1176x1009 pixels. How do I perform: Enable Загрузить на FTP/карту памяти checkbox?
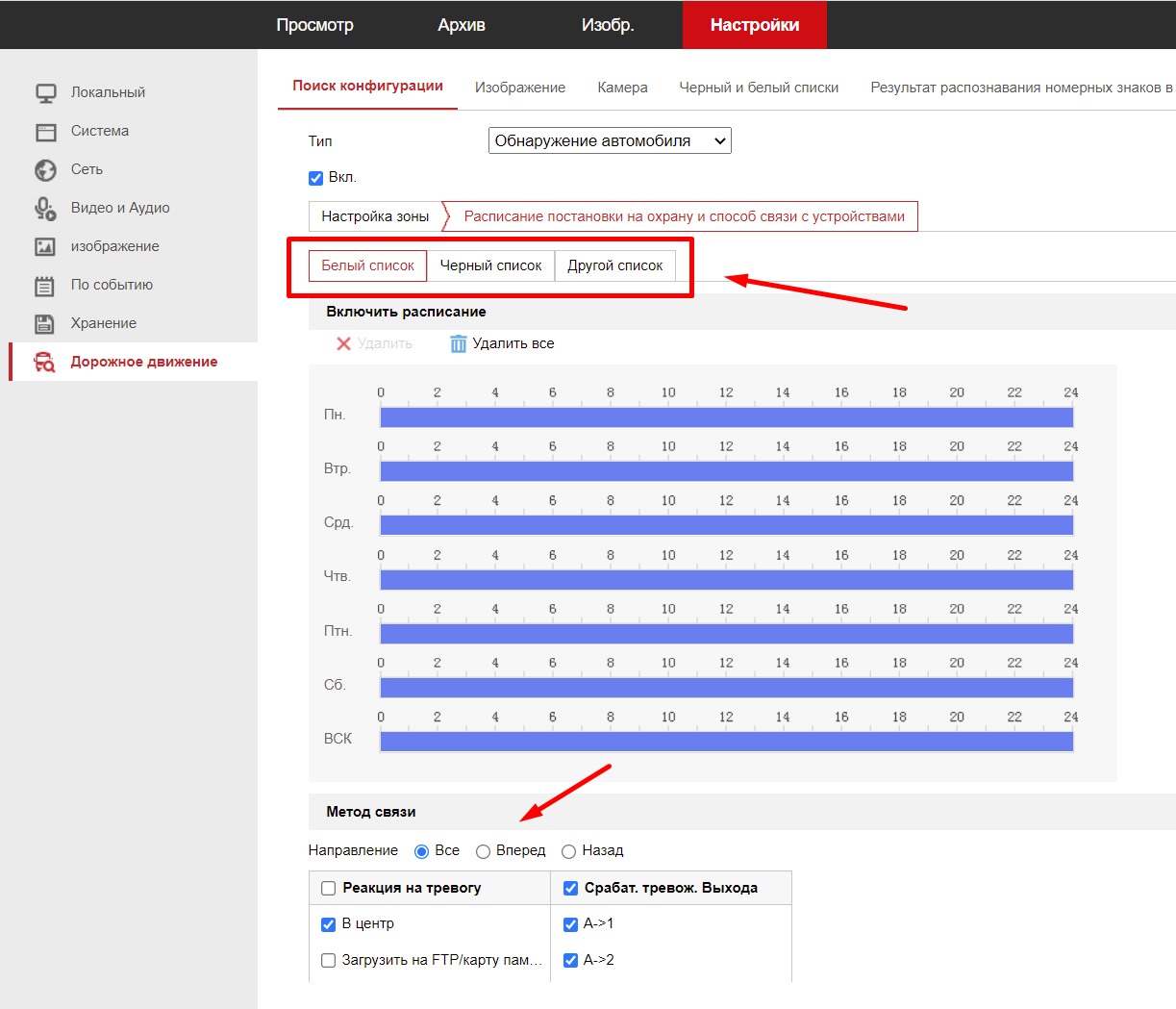coord(328,960)
